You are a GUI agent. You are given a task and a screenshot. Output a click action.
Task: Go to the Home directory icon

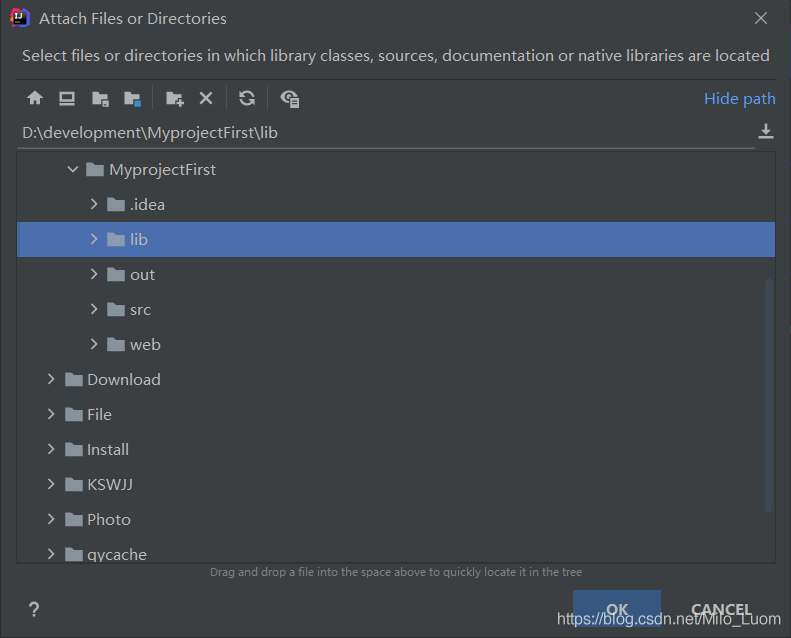(x=35, y=98)
